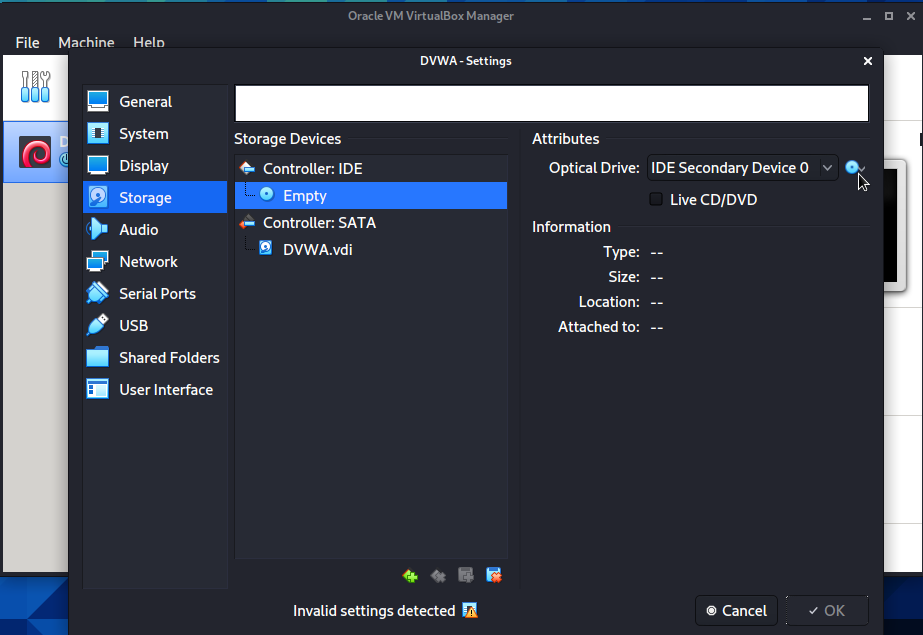Image resolution: width=923 pixels, height=635 pixels.
Task: Click the VM preview thumbnail in Manager
Action: tap(895, 225)
